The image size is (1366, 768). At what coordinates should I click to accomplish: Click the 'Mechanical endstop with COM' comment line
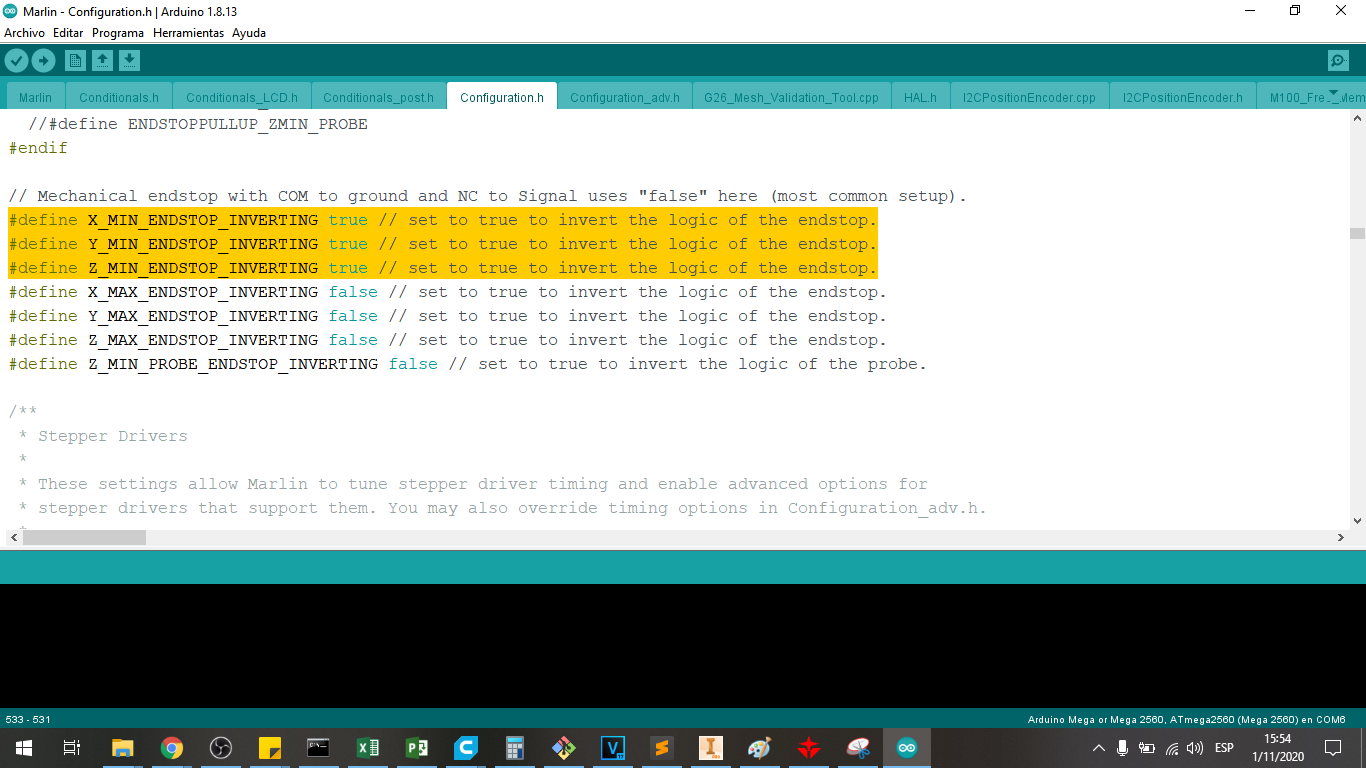coord(488,196)
